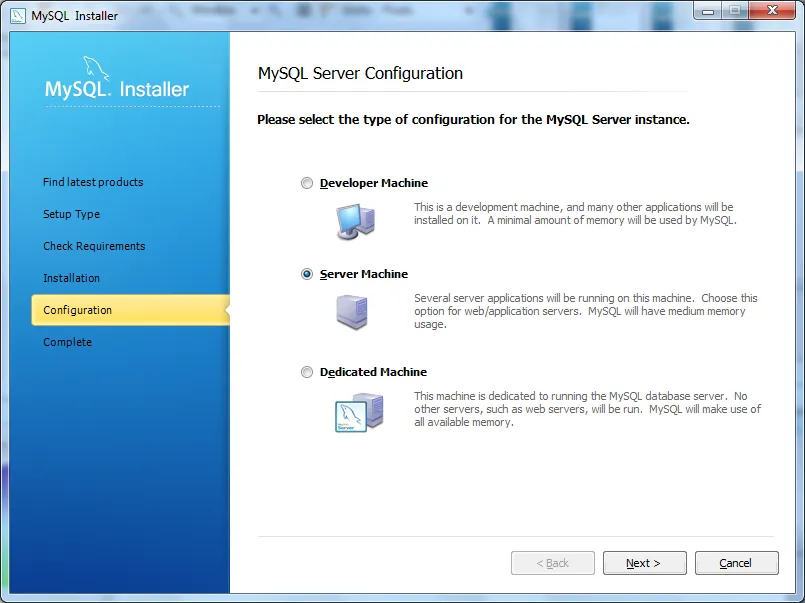Click the MySQL Server Configuration heading
The width and height of the screenshot is (805, 603).
click(x=360, y=73)
